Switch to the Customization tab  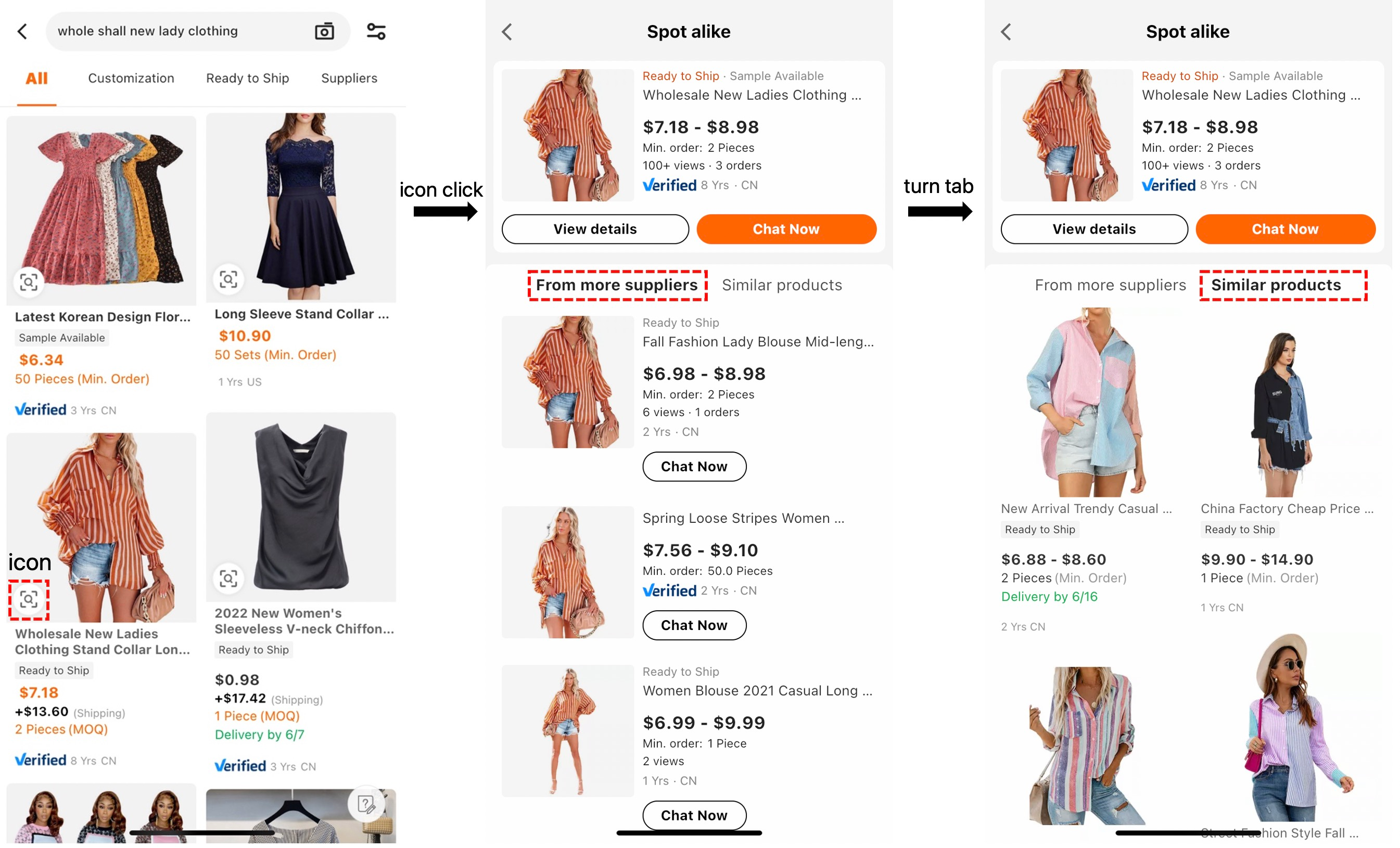(x=131, y=78)
